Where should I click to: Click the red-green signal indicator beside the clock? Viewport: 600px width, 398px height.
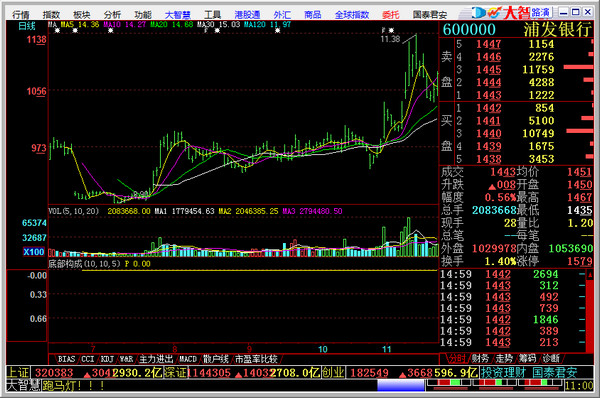coord(494,385)
